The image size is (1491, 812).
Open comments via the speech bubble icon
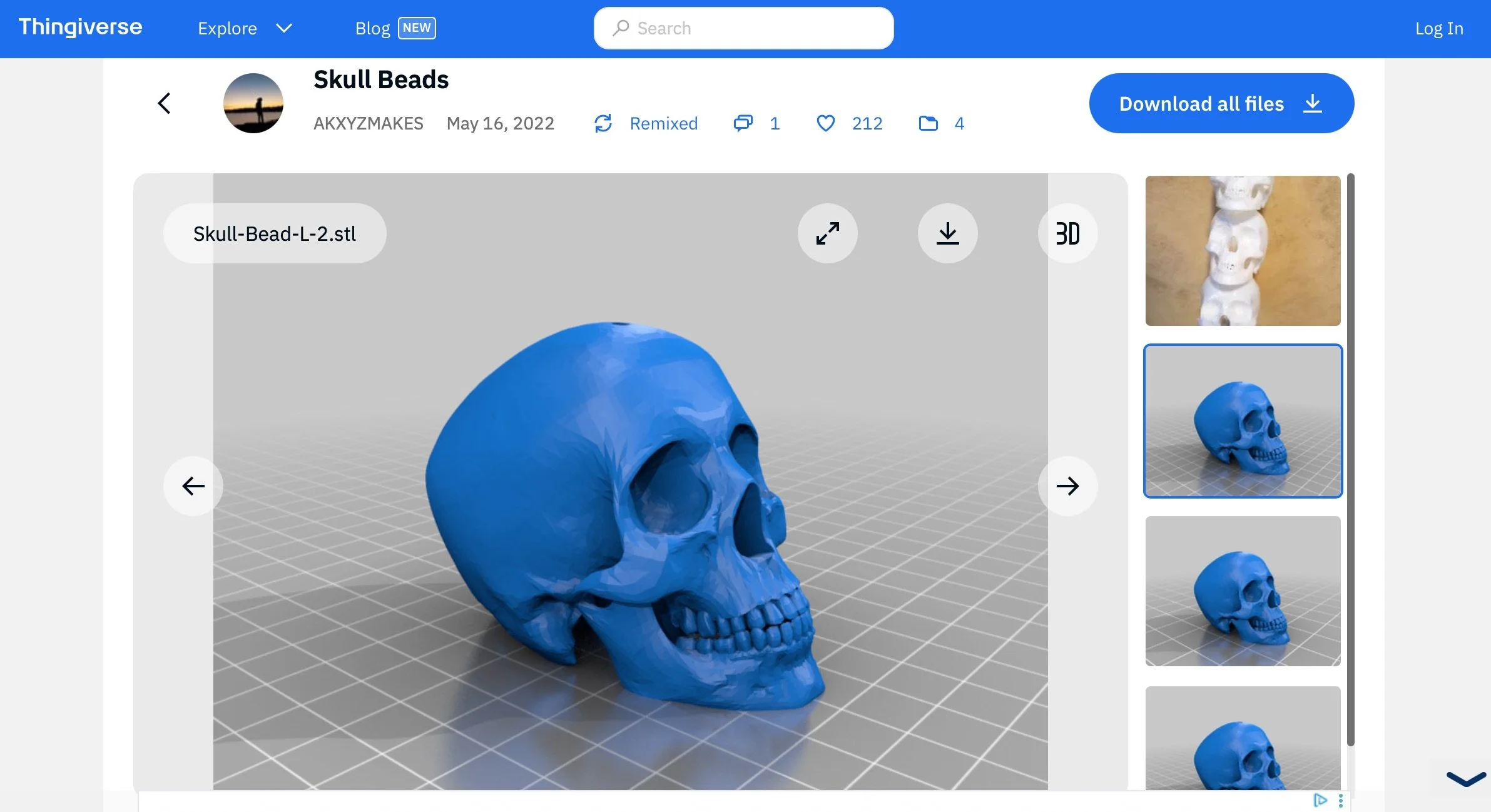743,123
